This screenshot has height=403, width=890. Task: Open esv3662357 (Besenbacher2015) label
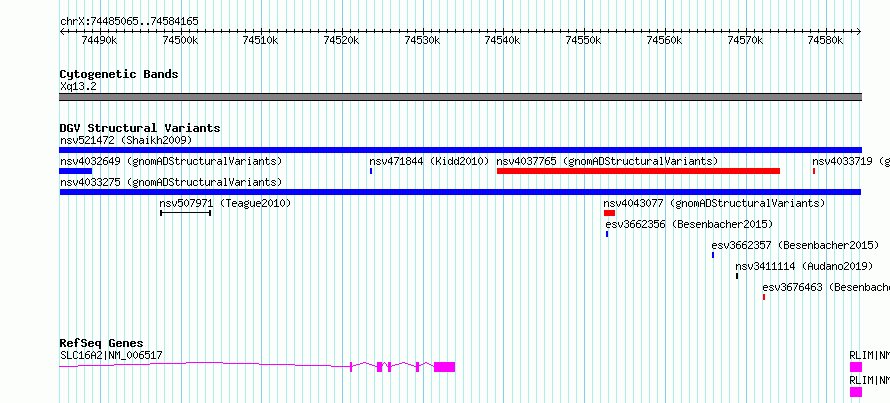pos(795,245)
